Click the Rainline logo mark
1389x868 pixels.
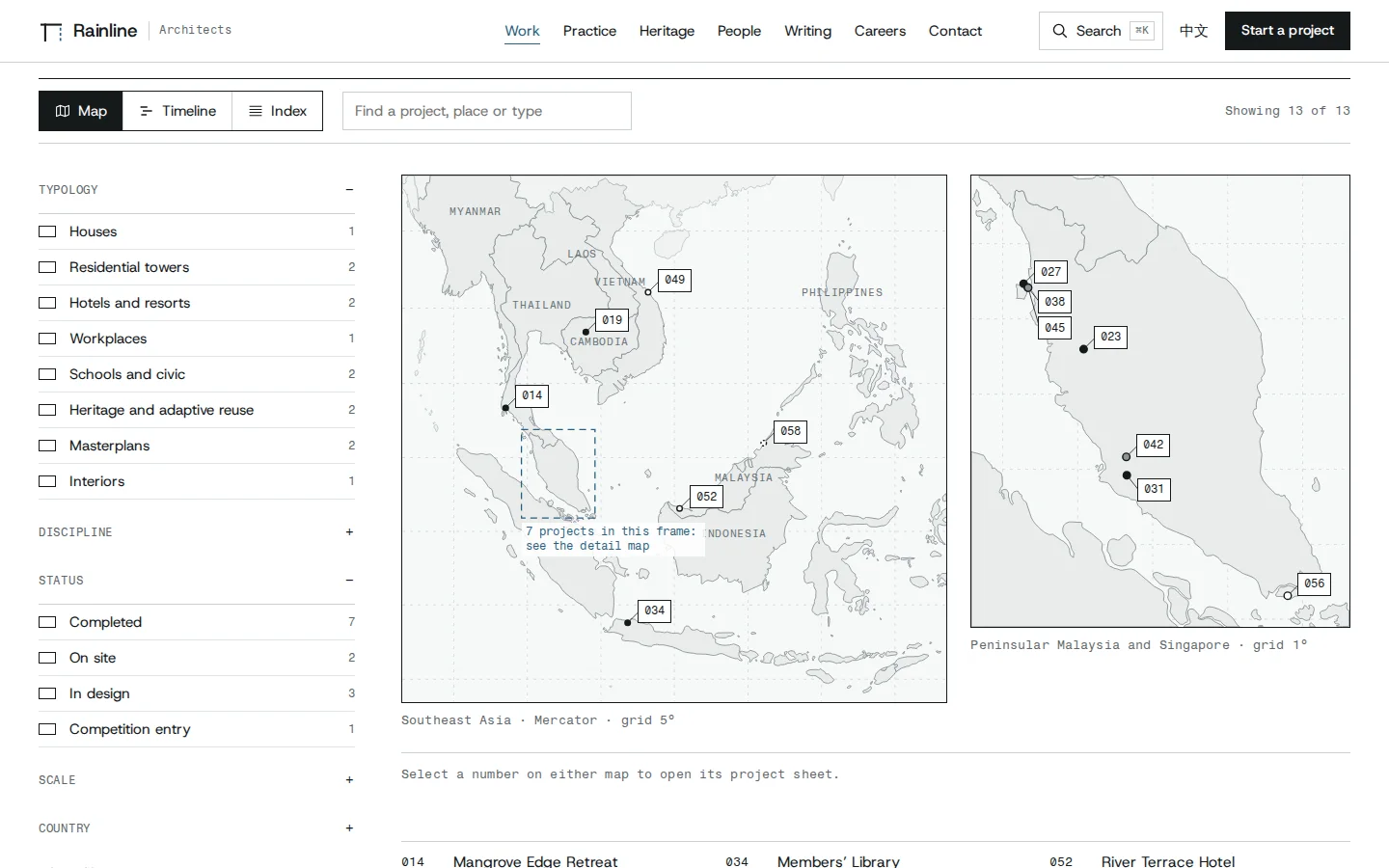(51, 32)
